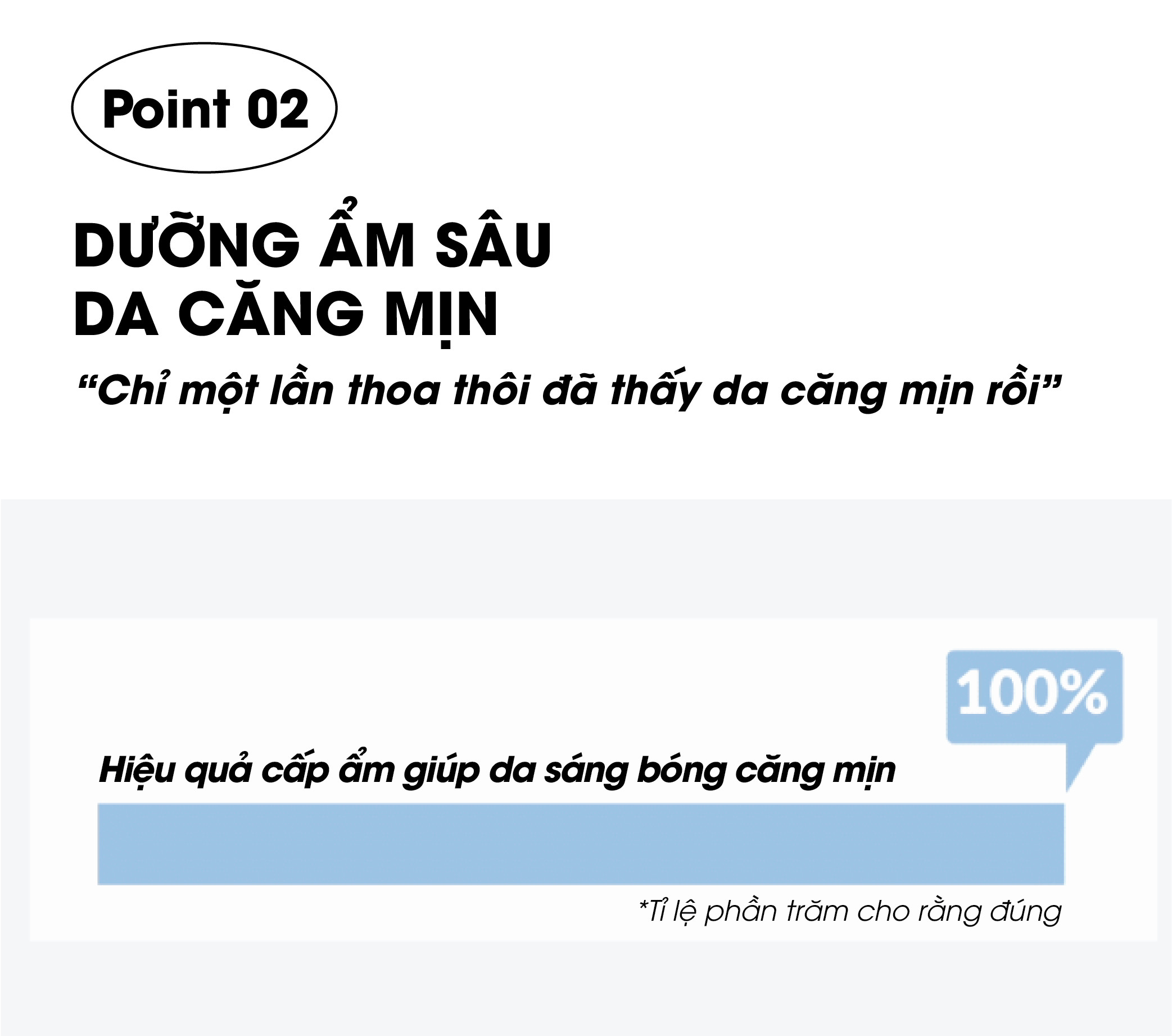Click the heading line DA CĂNG MỊN

pyautogui.click(x=286, y=314)
